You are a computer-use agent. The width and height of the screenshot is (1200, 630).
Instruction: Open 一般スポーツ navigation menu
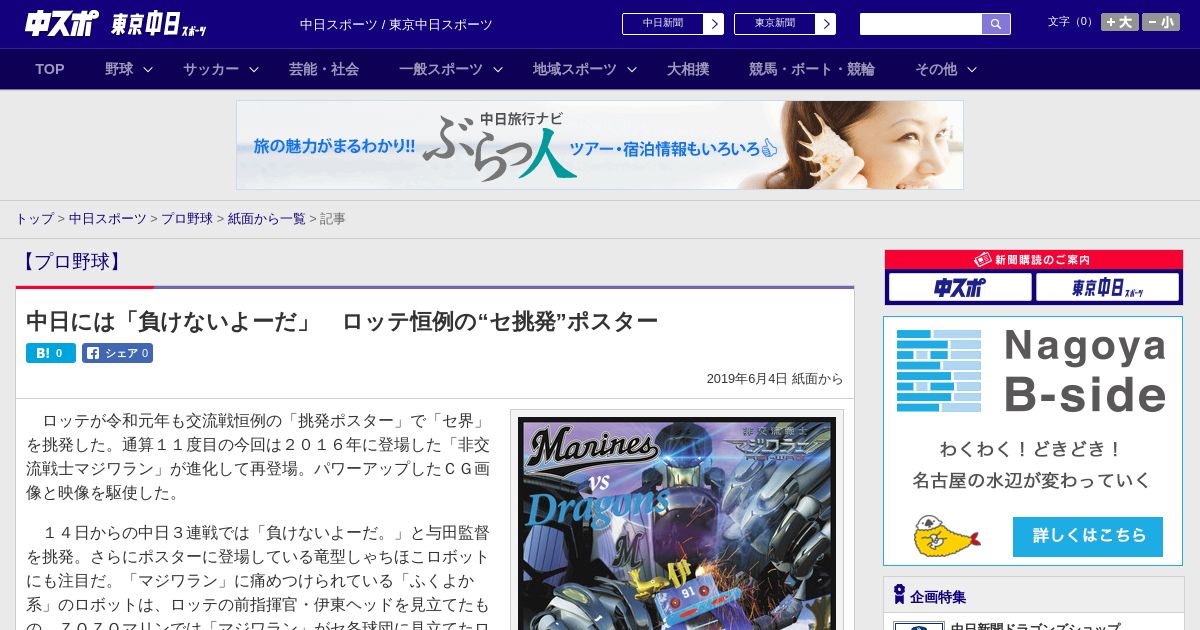(x=441, y=69)
